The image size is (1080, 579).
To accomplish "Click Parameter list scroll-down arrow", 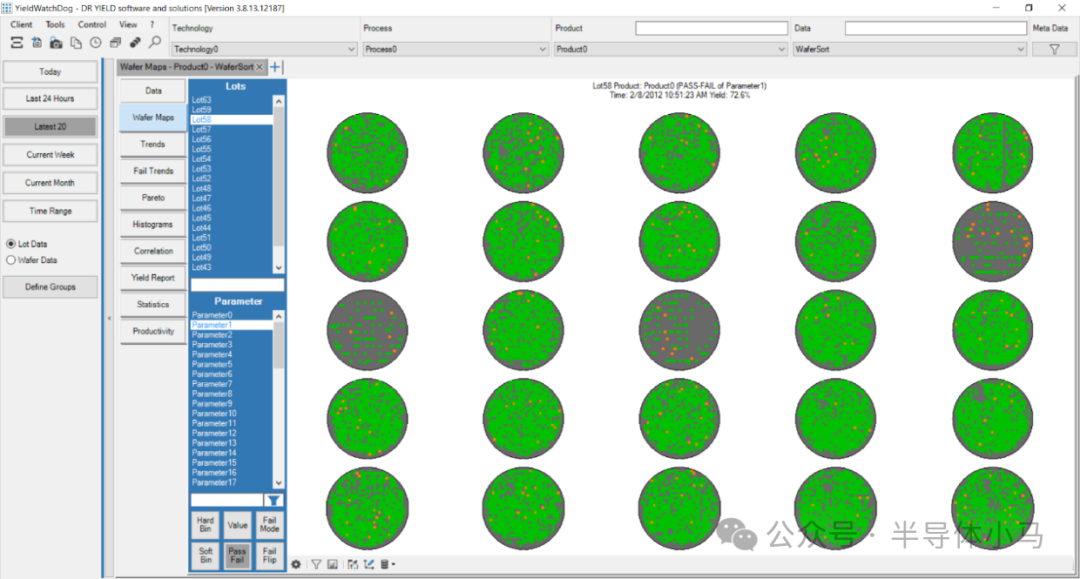I will (x=278, y=483).
